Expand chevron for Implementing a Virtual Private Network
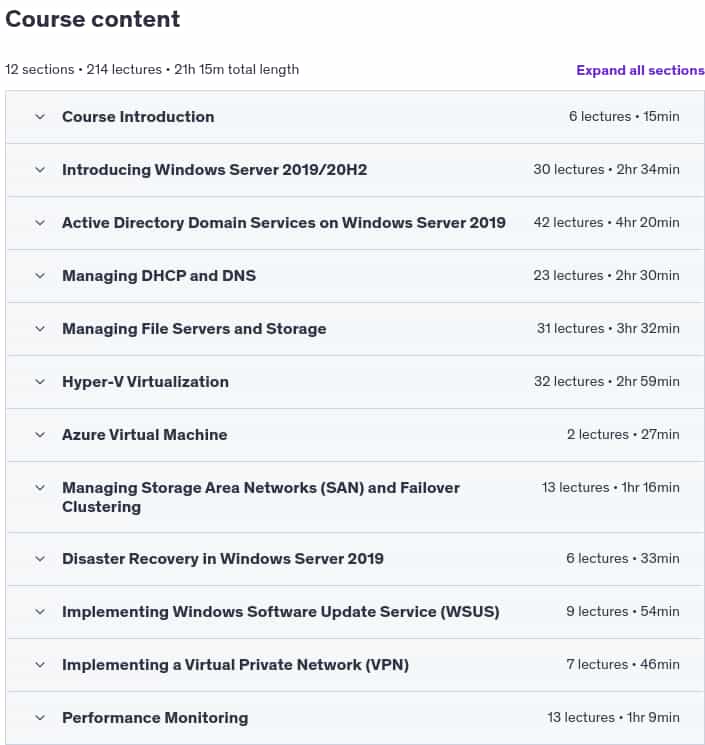 [40, 665]
